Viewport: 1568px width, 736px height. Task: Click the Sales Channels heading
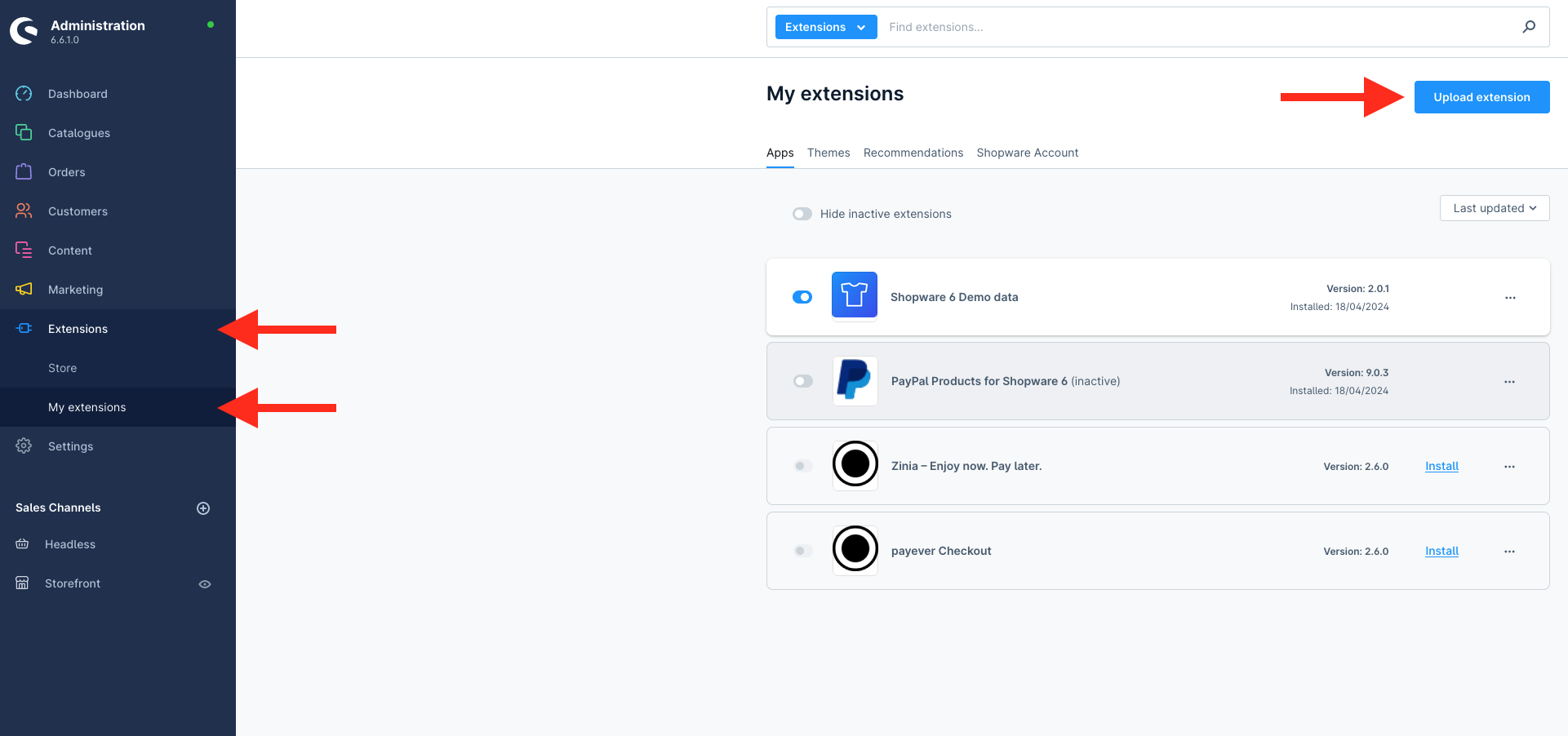(x=58, y=508)
